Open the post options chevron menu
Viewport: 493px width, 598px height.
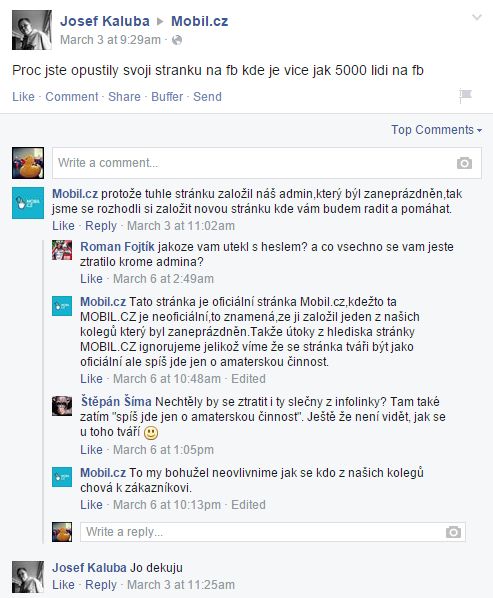[x=477, y=17]
